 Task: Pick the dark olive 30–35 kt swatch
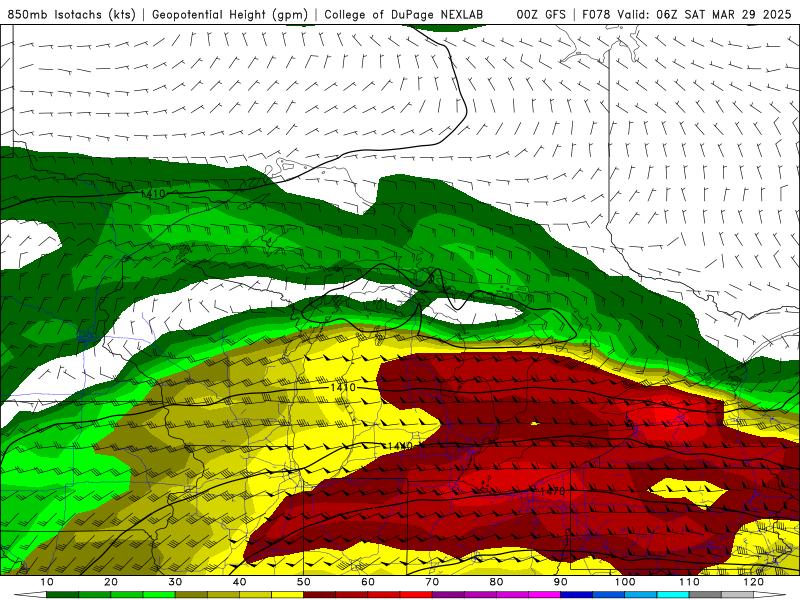(191, 596)
